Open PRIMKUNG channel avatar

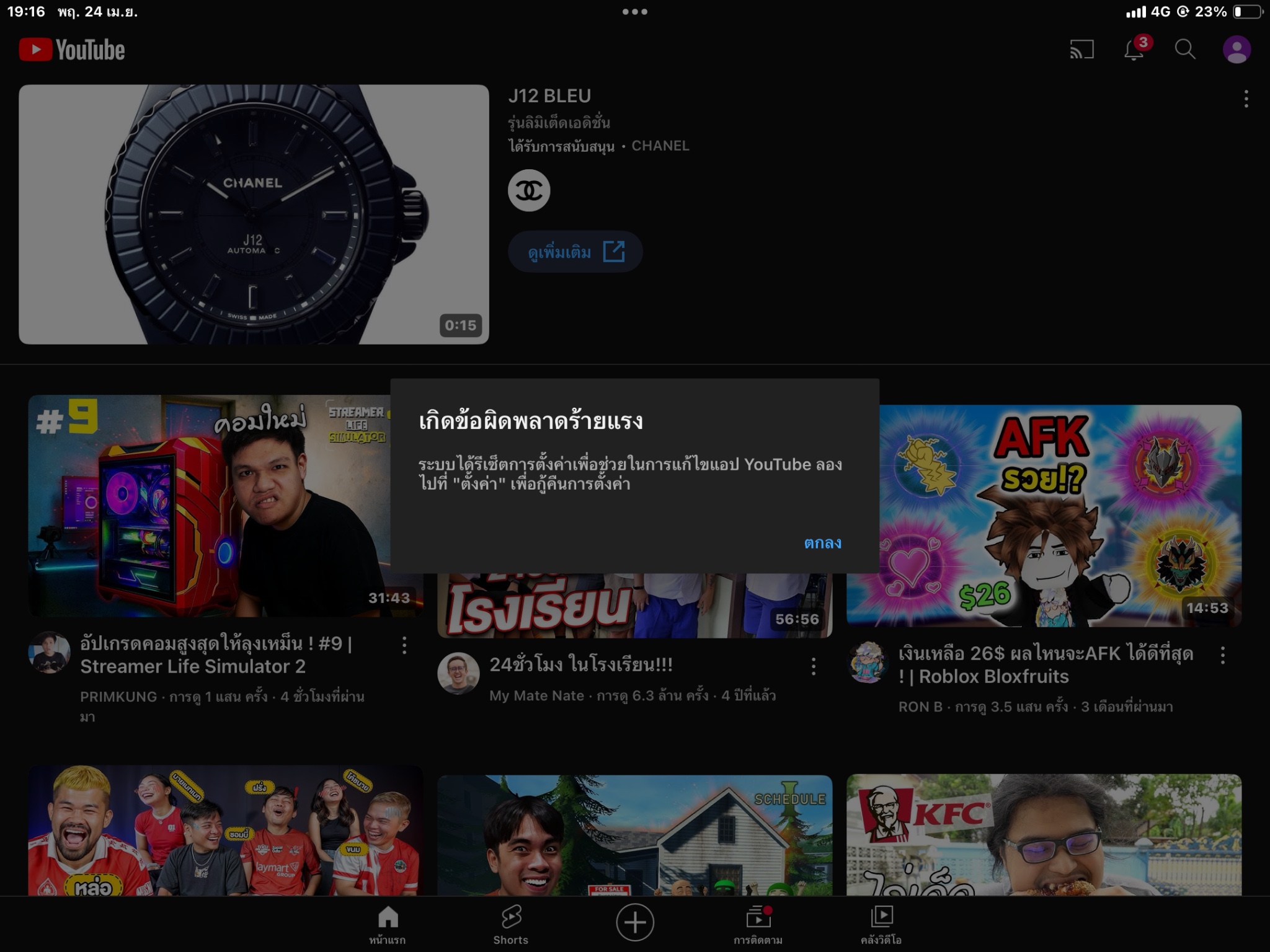49,652
